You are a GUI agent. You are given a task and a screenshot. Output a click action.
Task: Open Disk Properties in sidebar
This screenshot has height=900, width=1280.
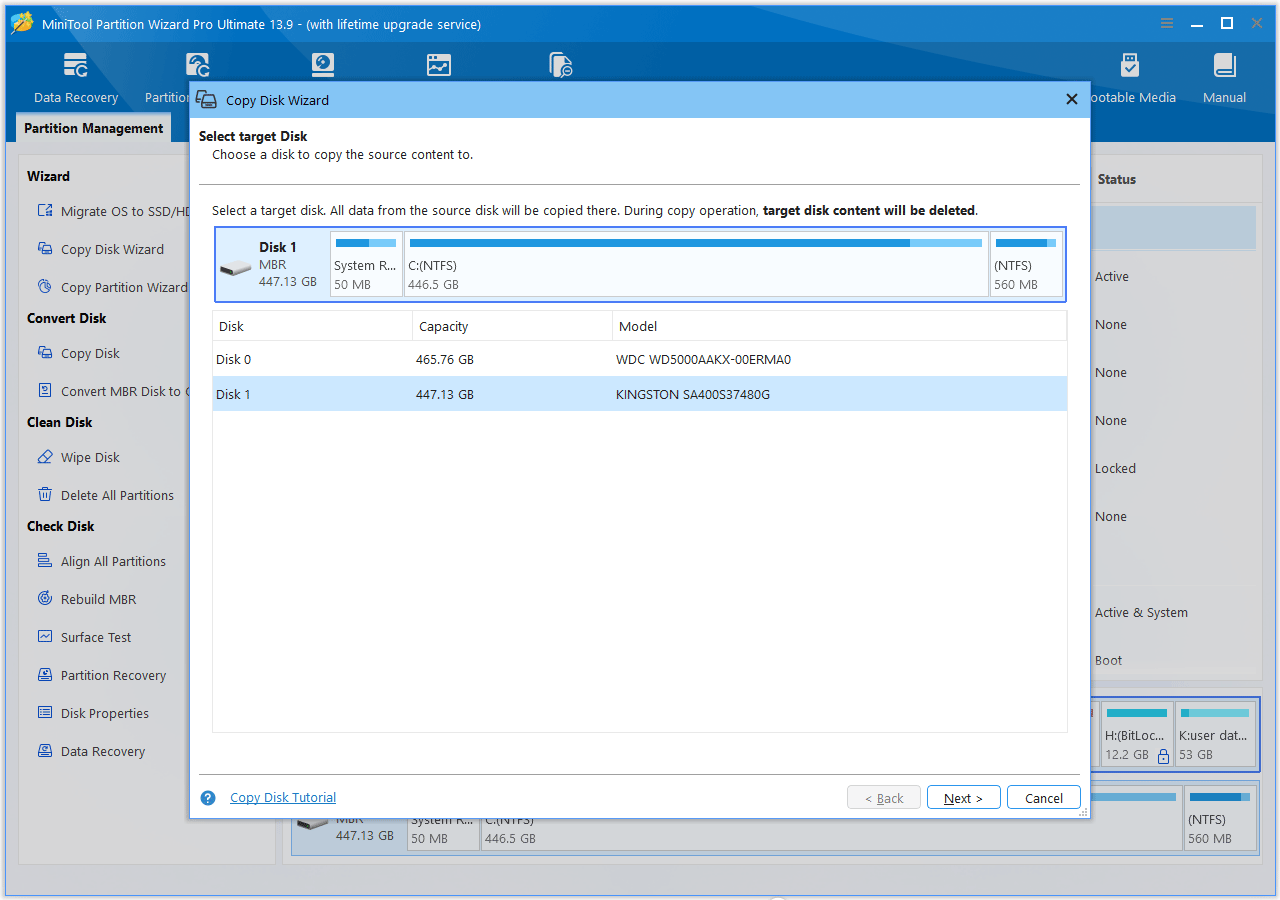(92, 713)
